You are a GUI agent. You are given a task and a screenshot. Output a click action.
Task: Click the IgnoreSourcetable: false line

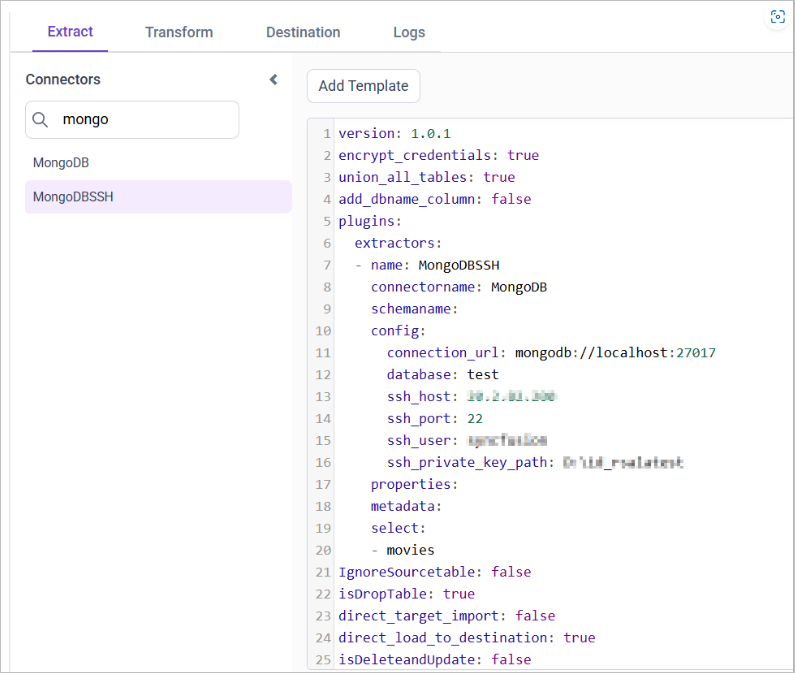point(435,572)
